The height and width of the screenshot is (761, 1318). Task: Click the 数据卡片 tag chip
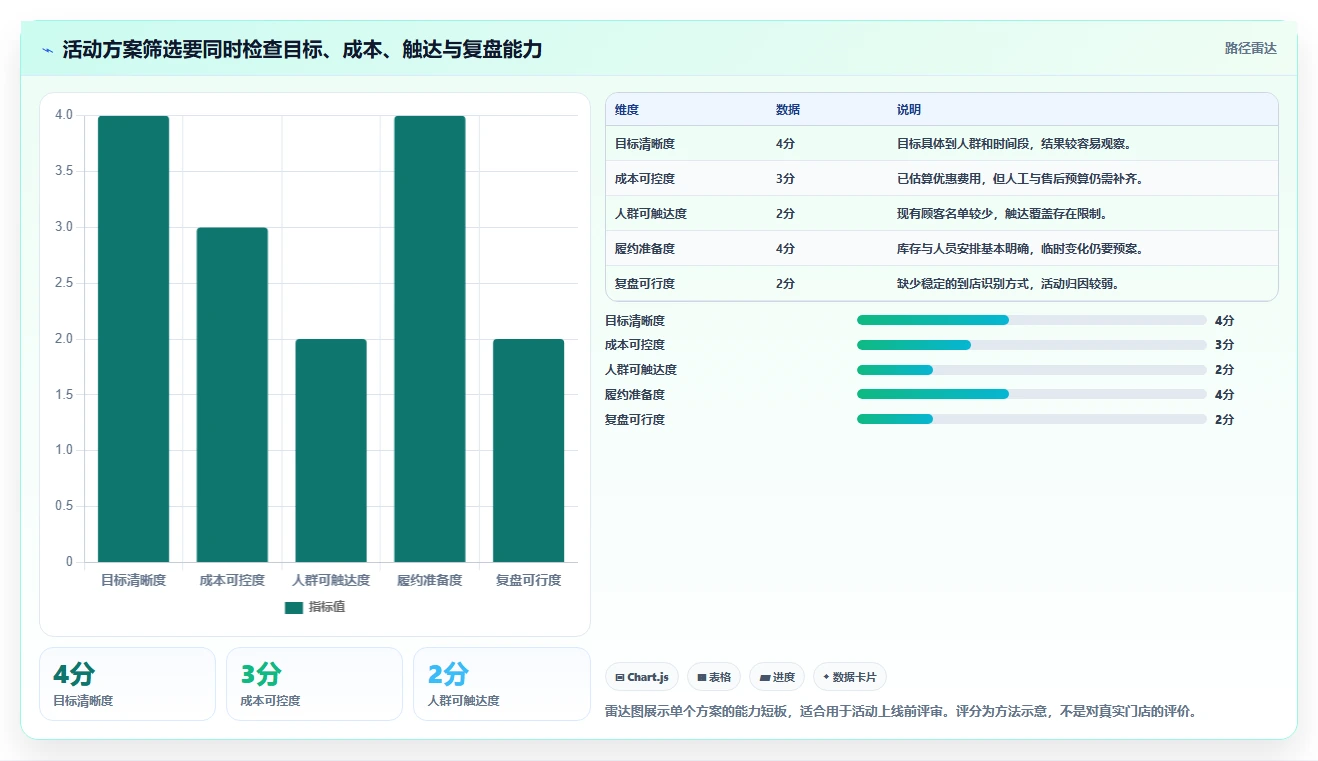tap(850, 677)
